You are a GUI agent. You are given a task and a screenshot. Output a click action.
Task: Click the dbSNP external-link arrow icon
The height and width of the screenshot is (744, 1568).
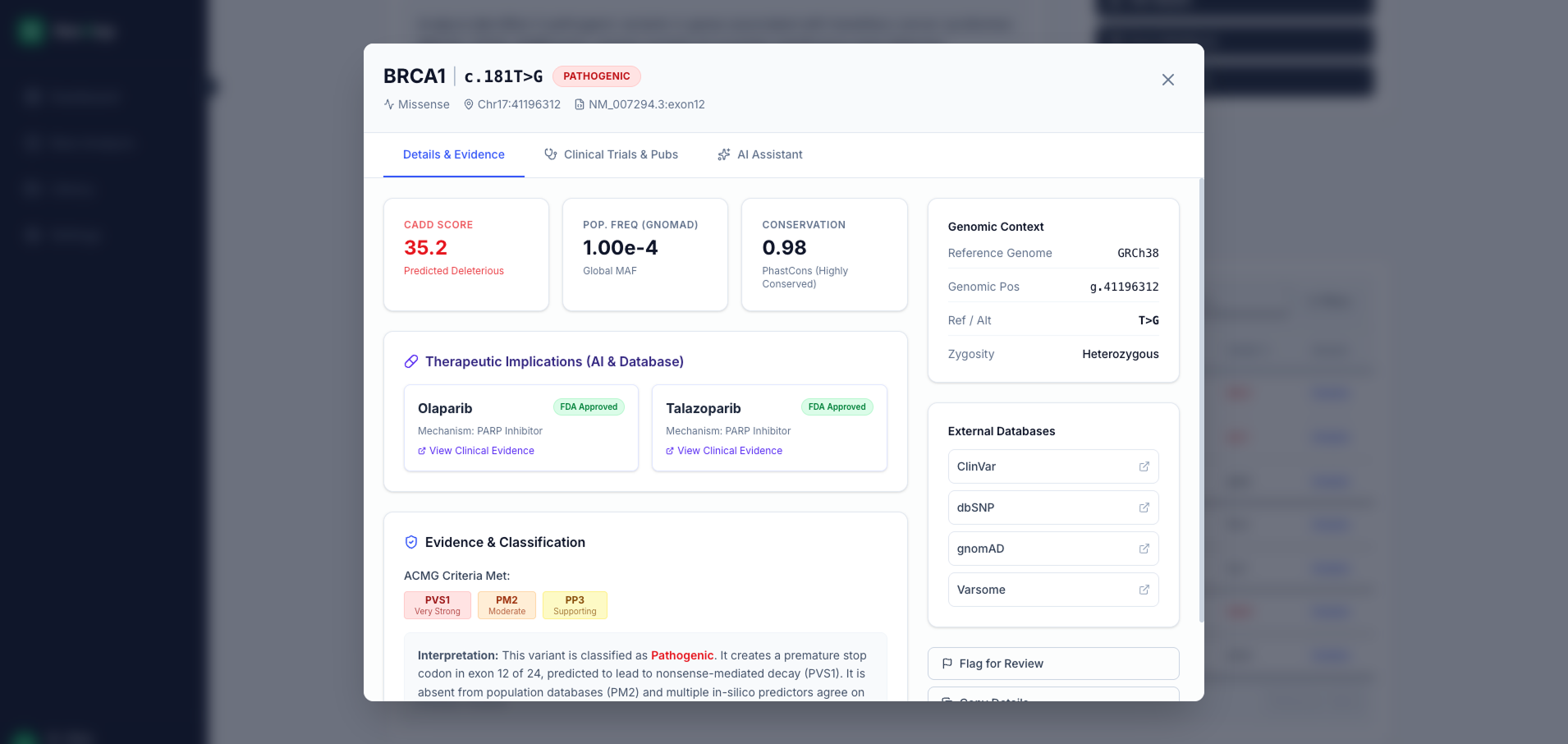click(x=1144, y=507)
